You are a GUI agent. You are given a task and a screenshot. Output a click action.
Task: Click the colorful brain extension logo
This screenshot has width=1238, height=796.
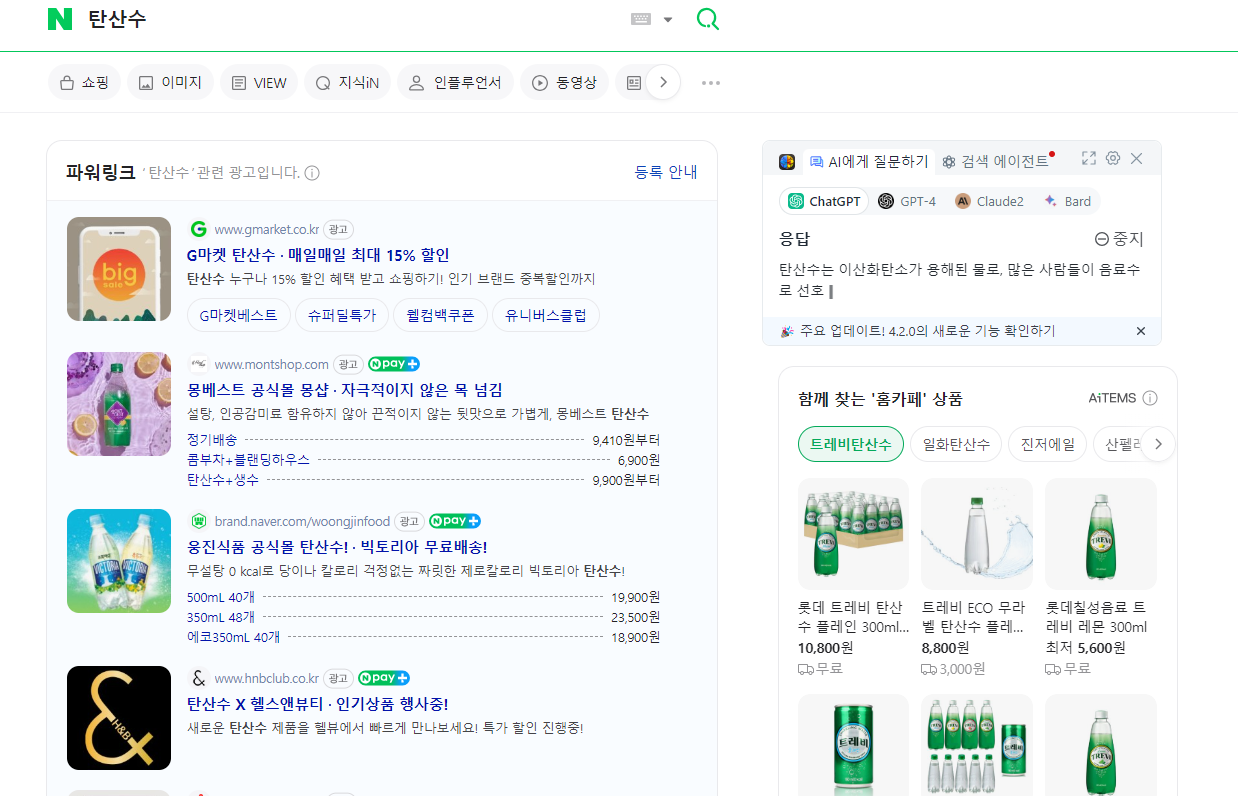(x=787, y=161)
